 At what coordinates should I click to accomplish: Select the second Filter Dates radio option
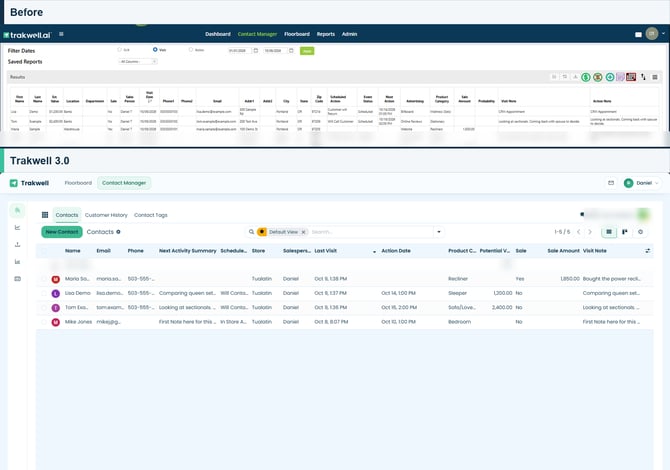(155, 50)
